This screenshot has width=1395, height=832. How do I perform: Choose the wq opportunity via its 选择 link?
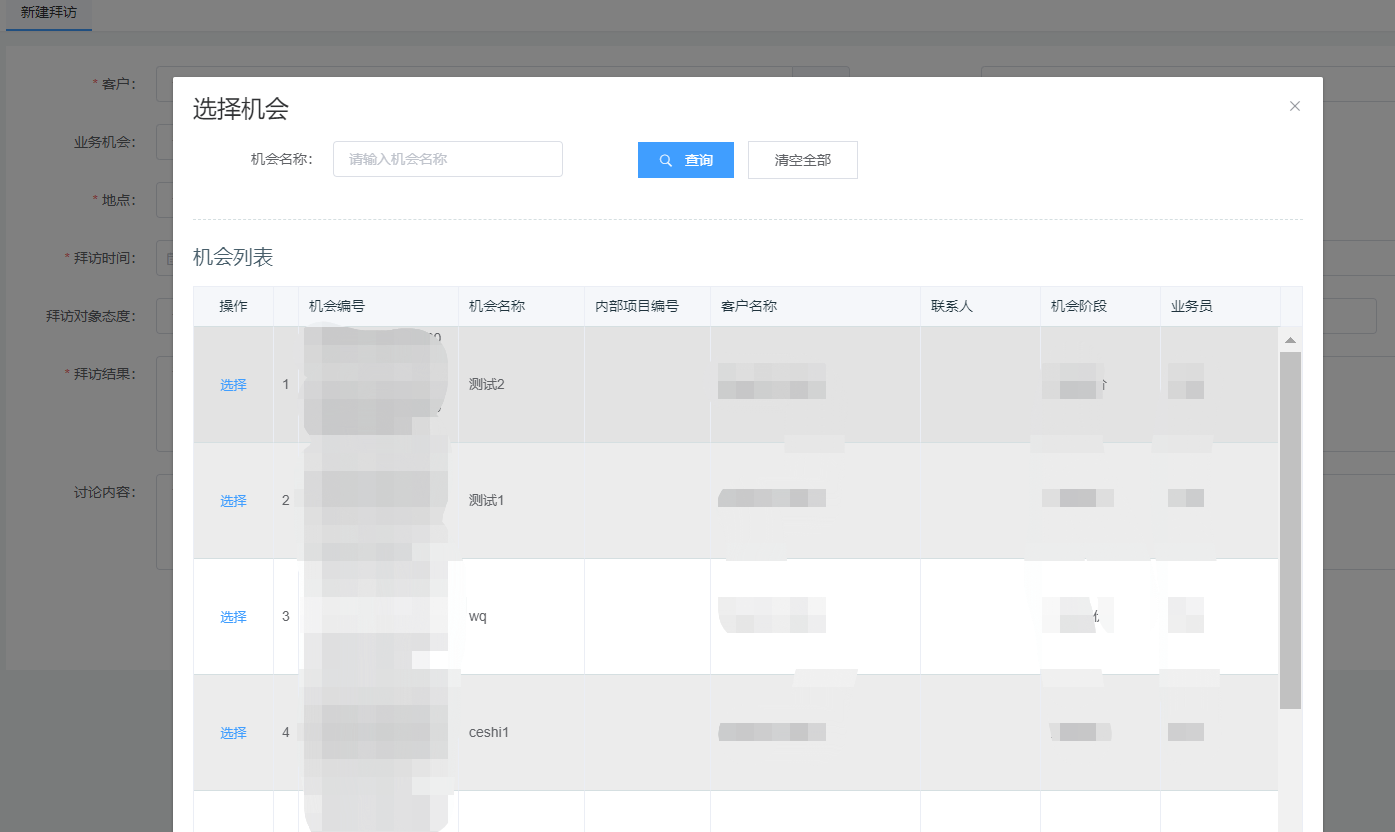click(x=233, y=617)
